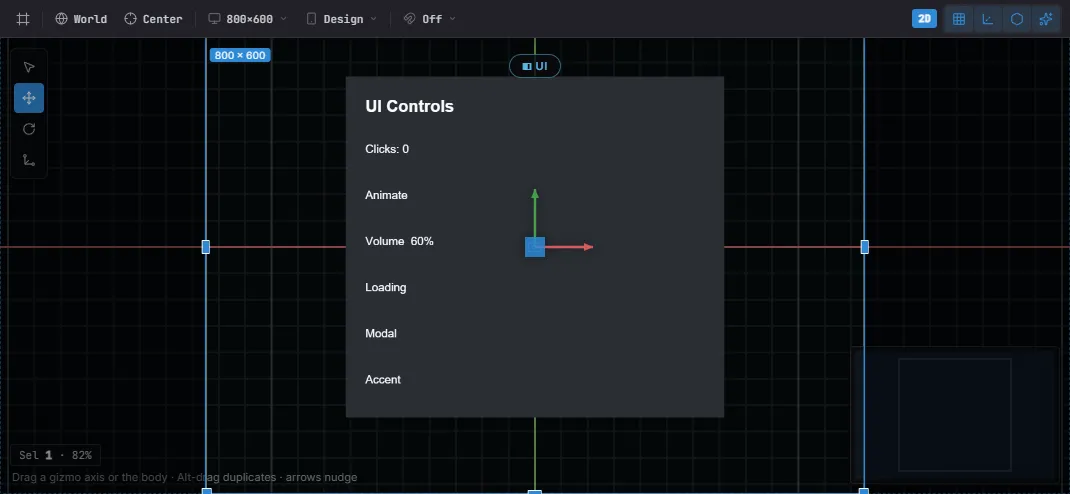Click the monitor resolution icon
The image size is (1070, 494).
(x=214, y=19)
